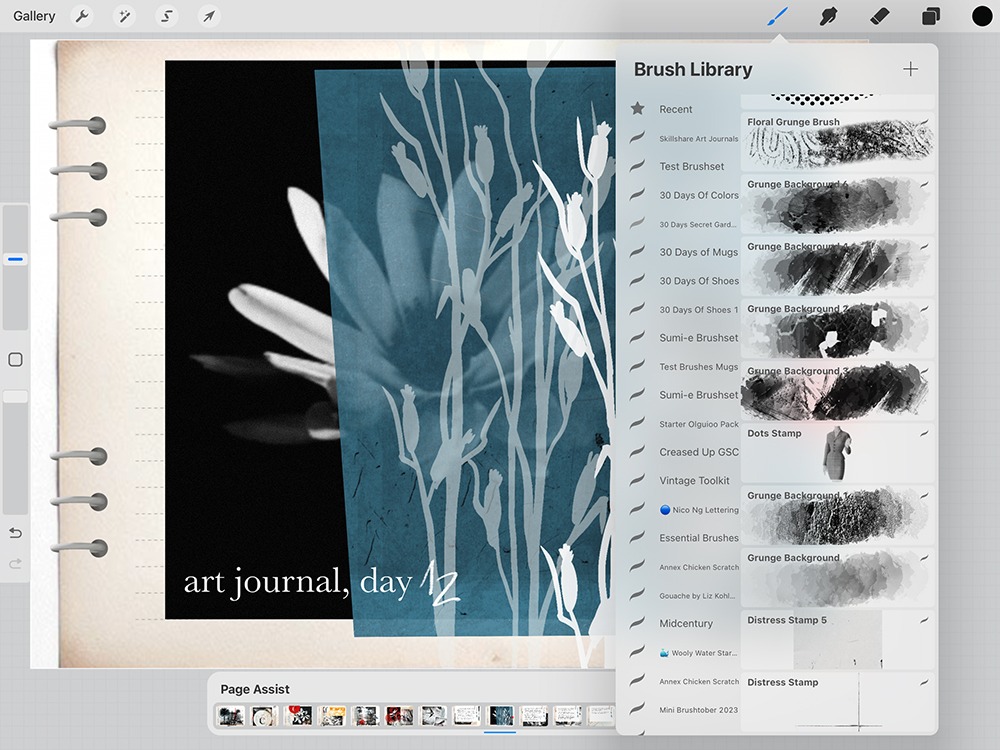Choose the Grunge Background 2 brush

coord(837,328)
